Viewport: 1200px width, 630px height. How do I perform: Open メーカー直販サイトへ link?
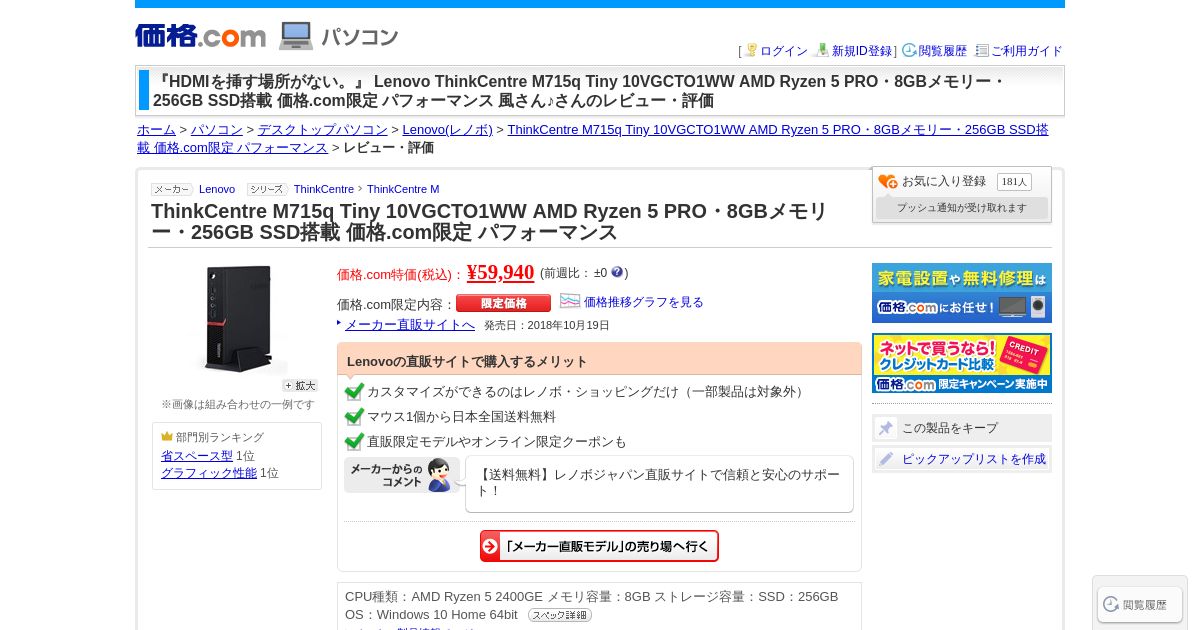coord(410,325)
